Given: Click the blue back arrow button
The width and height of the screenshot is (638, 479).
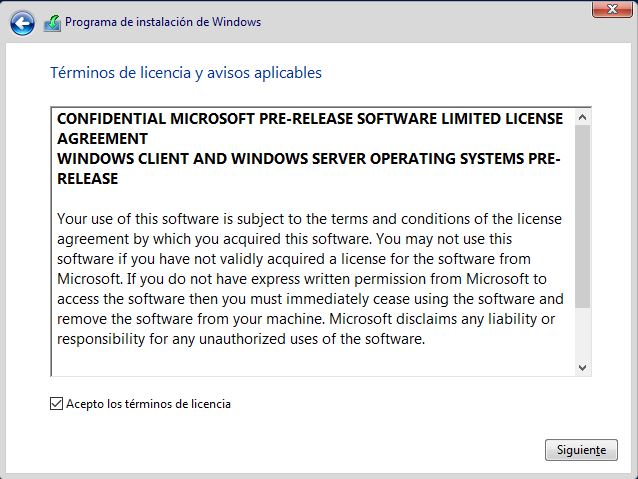Looking at the screenshot, I should 22,22.
